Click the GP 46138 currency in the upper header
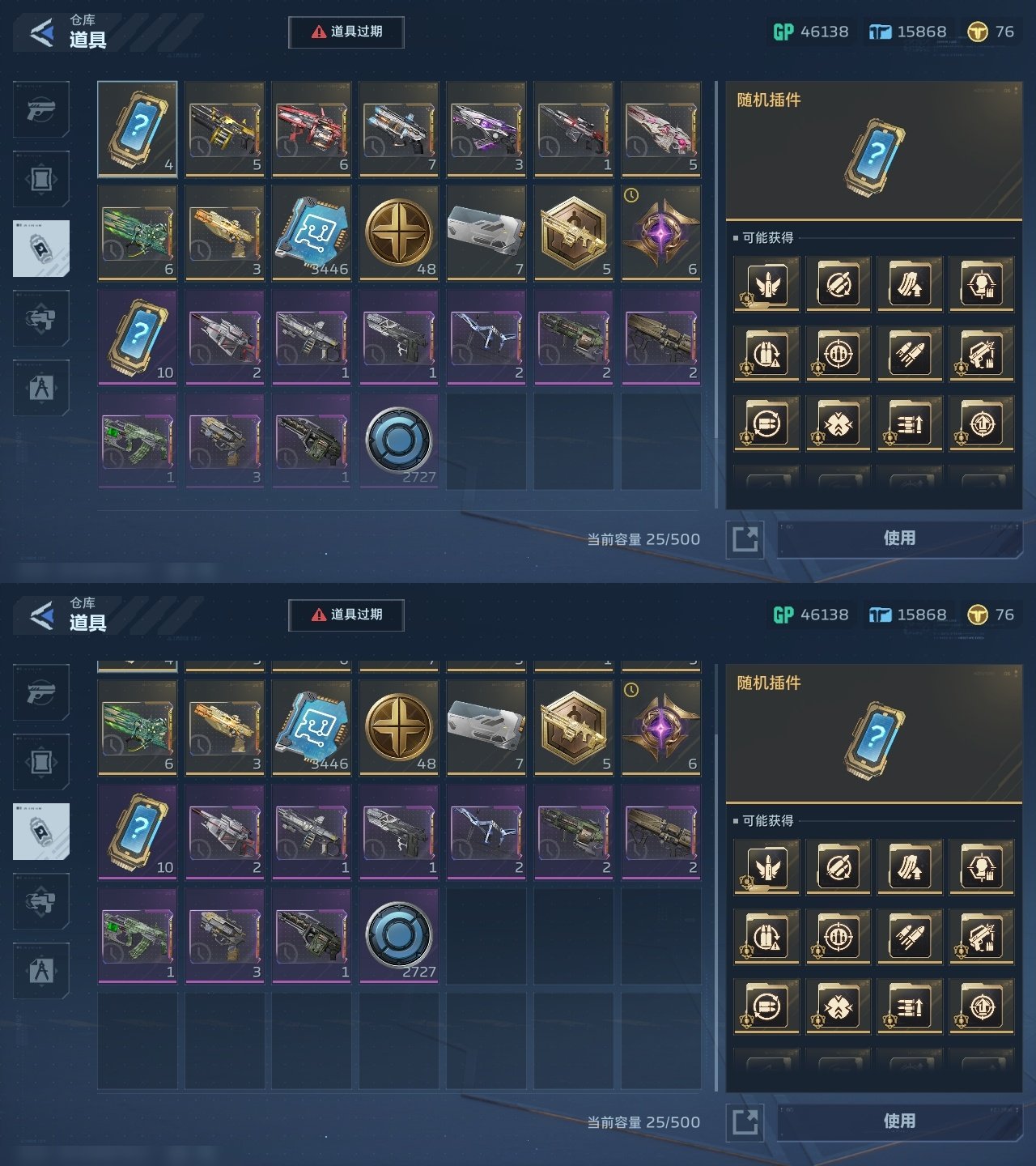The height and width of the screenshot is (1166, 1036). pyautogui.click(x=810, y=32)
